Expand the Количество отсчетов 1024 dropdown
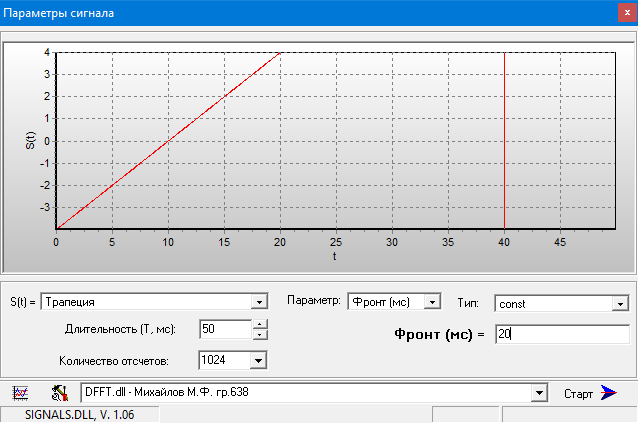This screenshot has width=638, height=423. [258, 360]
